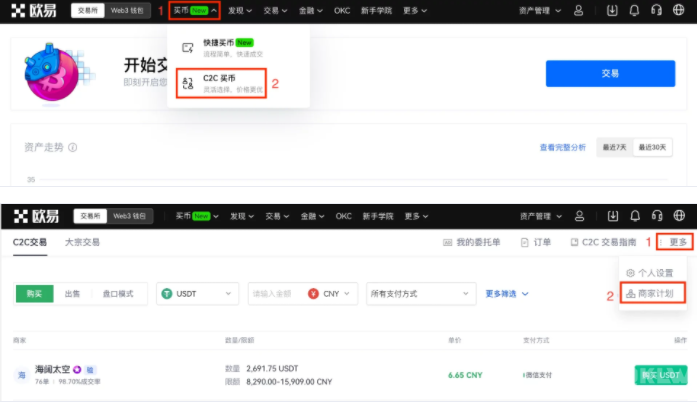Click the 填入金额 amount input field

coord(275,294)
